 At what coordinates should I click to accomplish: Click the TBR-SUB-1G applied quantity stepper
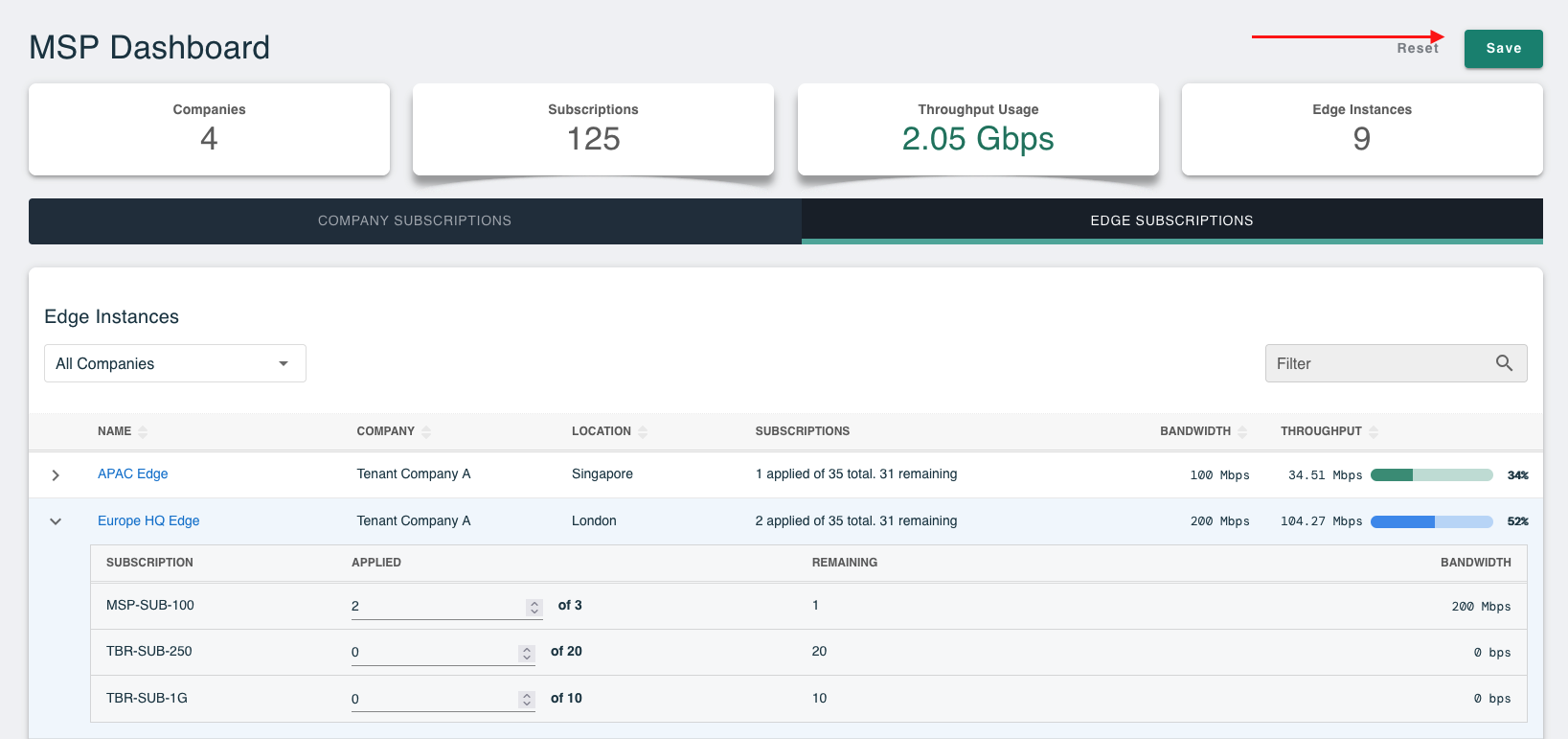click(x=527, y=700)
